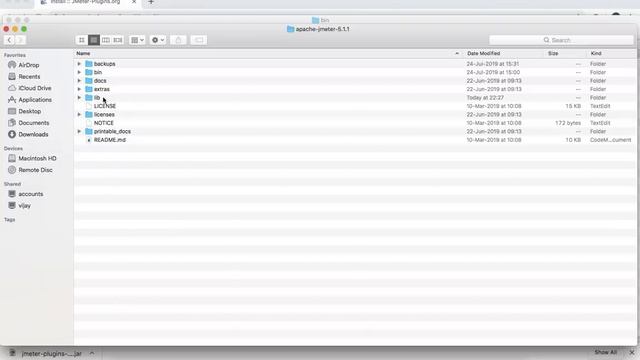This screenshot has height=360, width=640.
Task: Open the download item options chevron
Action: 92,353
